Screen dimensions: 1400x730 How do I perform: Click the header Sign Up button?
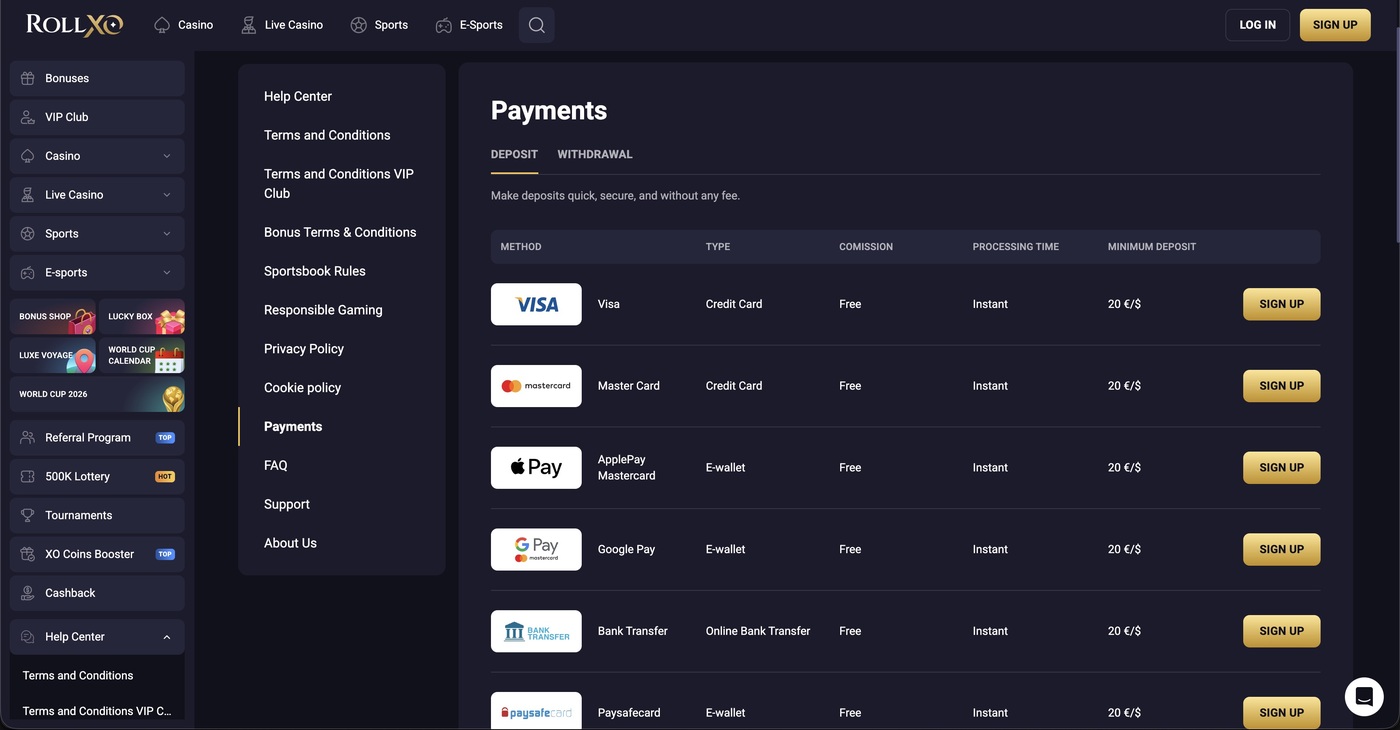coord(1335,25)
